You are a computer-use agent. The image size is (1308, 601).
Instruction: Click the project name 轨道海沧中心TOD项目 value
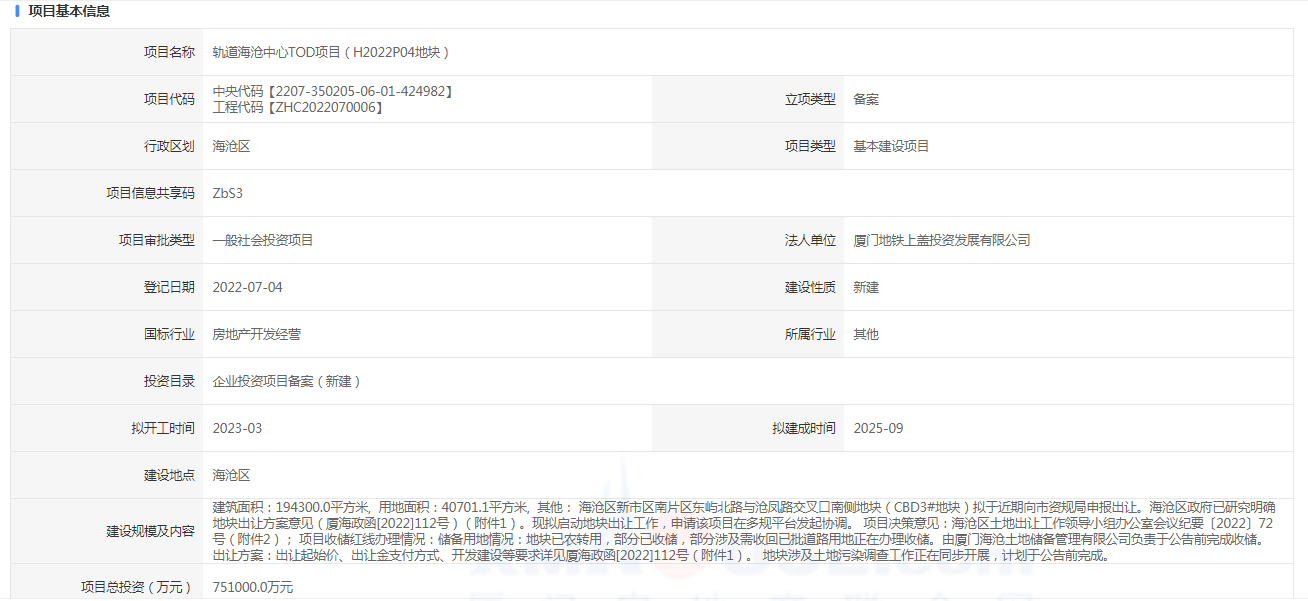331,52
